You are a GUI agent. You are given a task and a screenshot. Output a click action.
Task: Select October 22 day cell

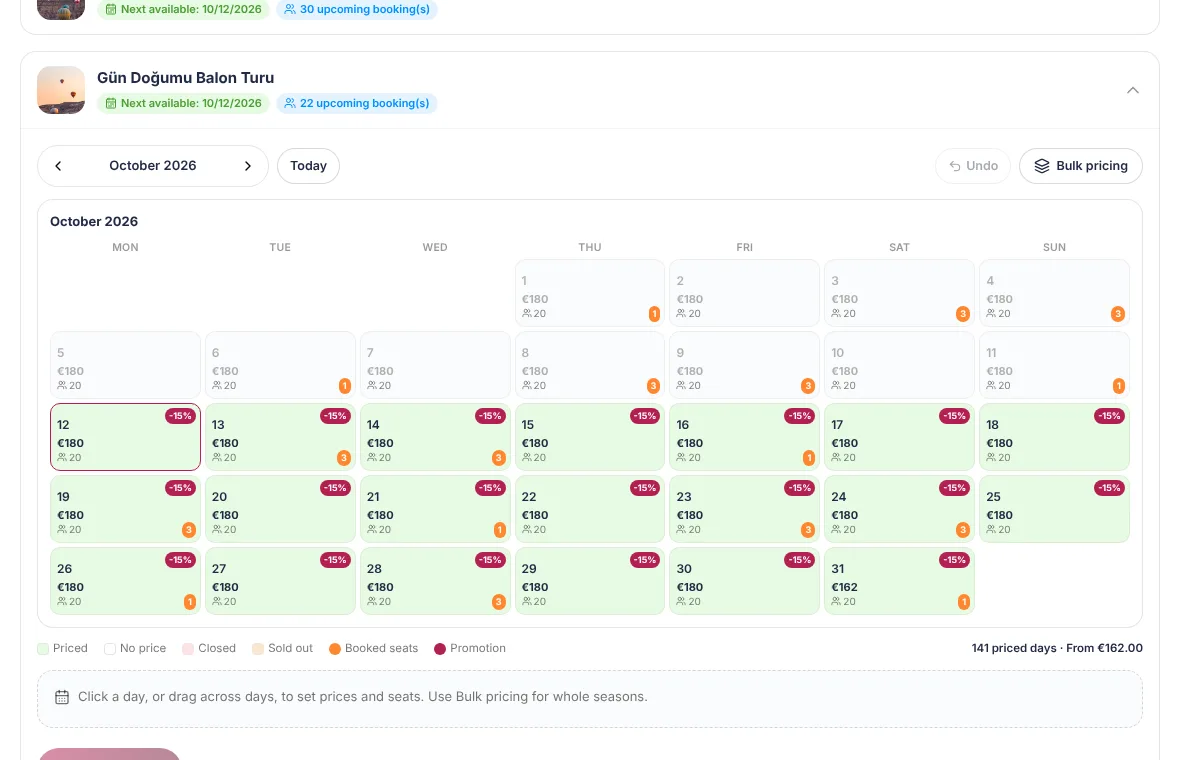click(590, 509)
